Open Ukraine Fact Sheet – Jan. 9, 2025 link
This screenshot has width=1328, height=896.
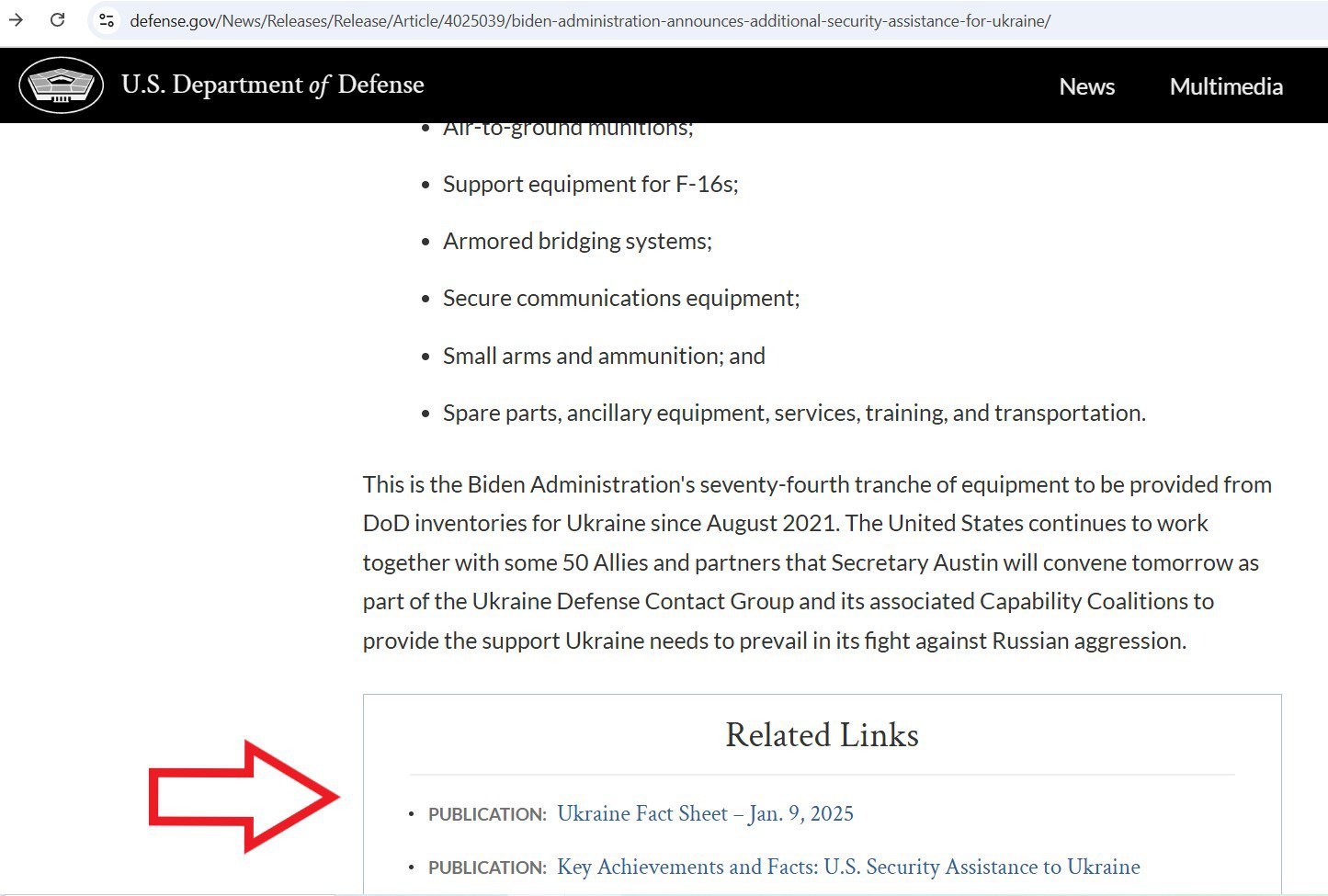point(705,814)
